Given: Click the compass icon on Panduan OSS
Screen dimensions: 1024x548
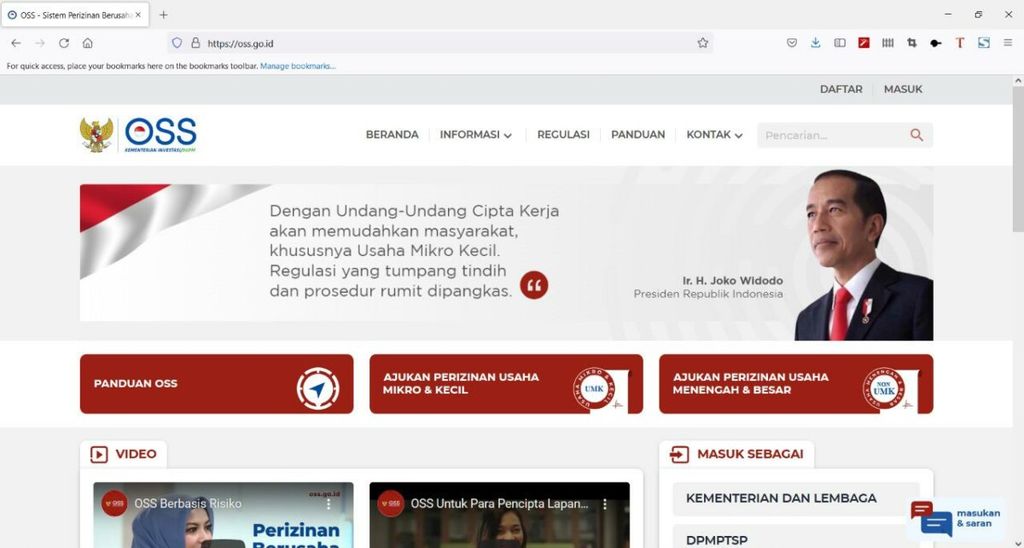Looking at the screenshot, I should (318, 389).
